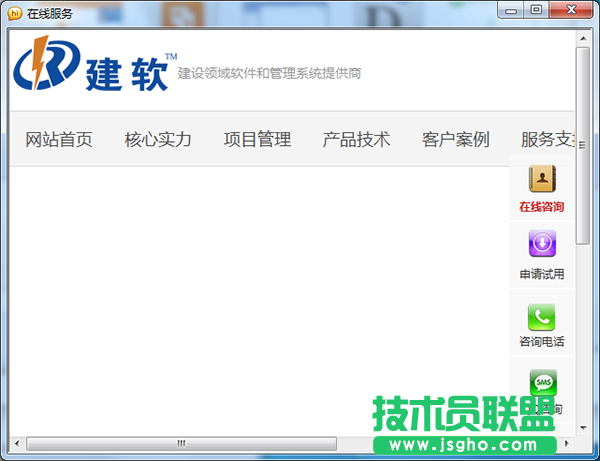The width and height of the screenshot is (600, 461).
Task: Click the green SMS message icon
Action: point(543,383)
